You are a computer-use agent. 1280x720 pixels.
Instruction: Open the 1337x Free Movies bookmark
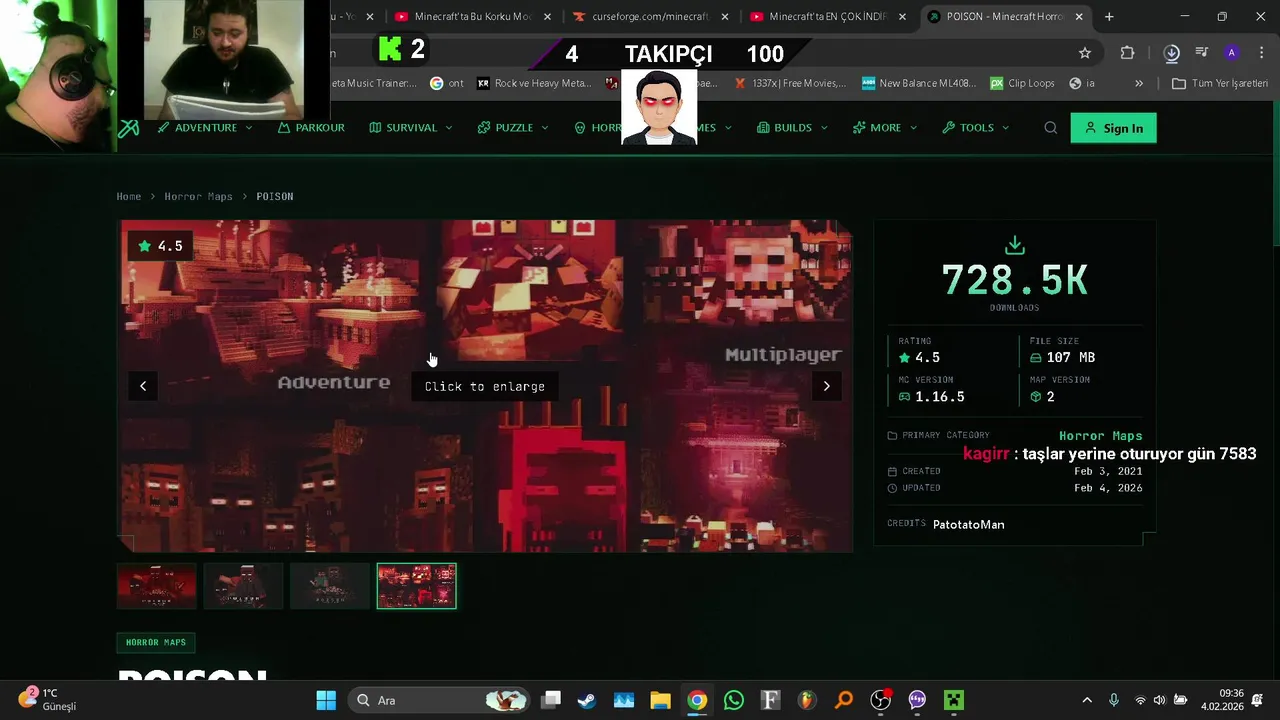tap(790, 83)
